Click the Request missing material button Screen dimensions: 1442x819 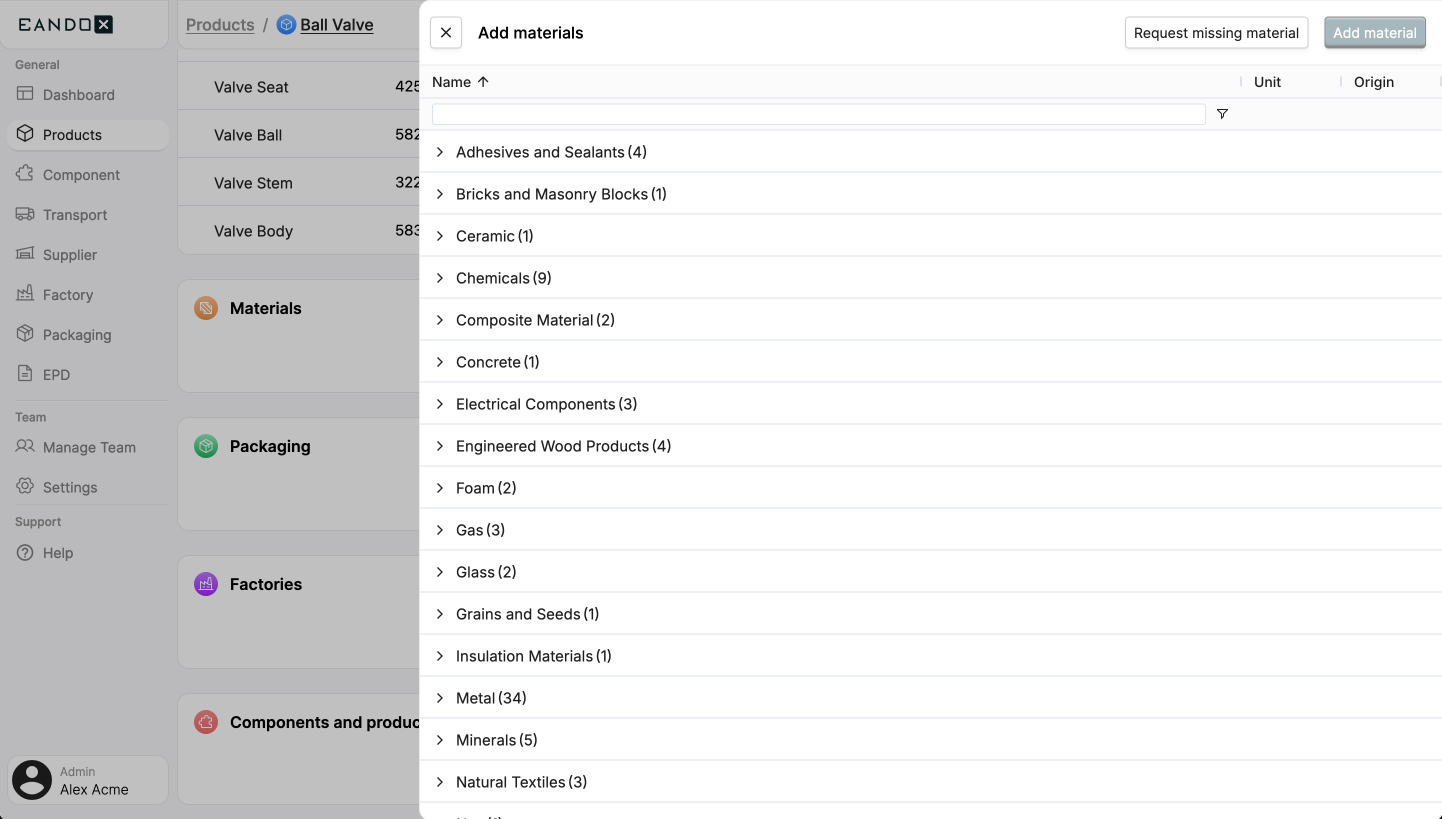coord(1216,33)
